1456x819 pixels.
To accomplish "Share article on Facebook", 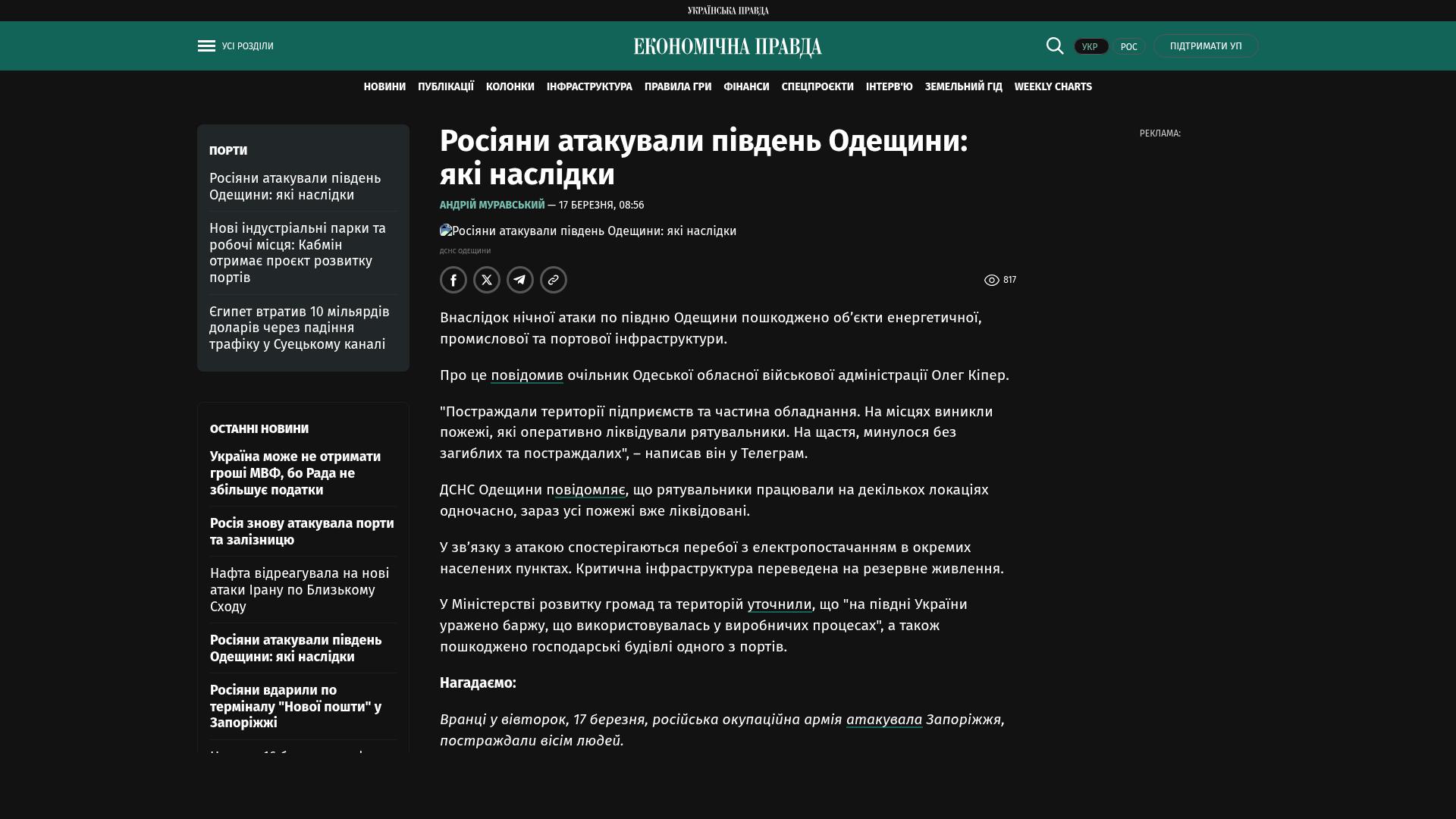I will click(453, 280).
